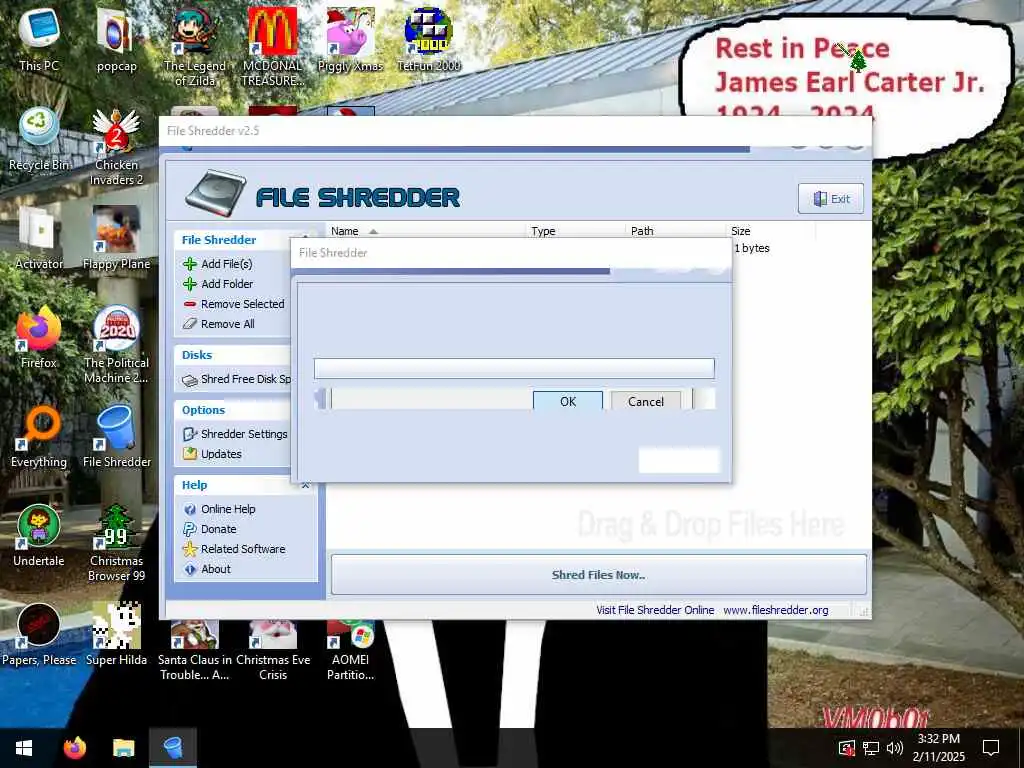Open the notification center icon
The width and height of the screenshot is (1024, 768).
(991, 748)
